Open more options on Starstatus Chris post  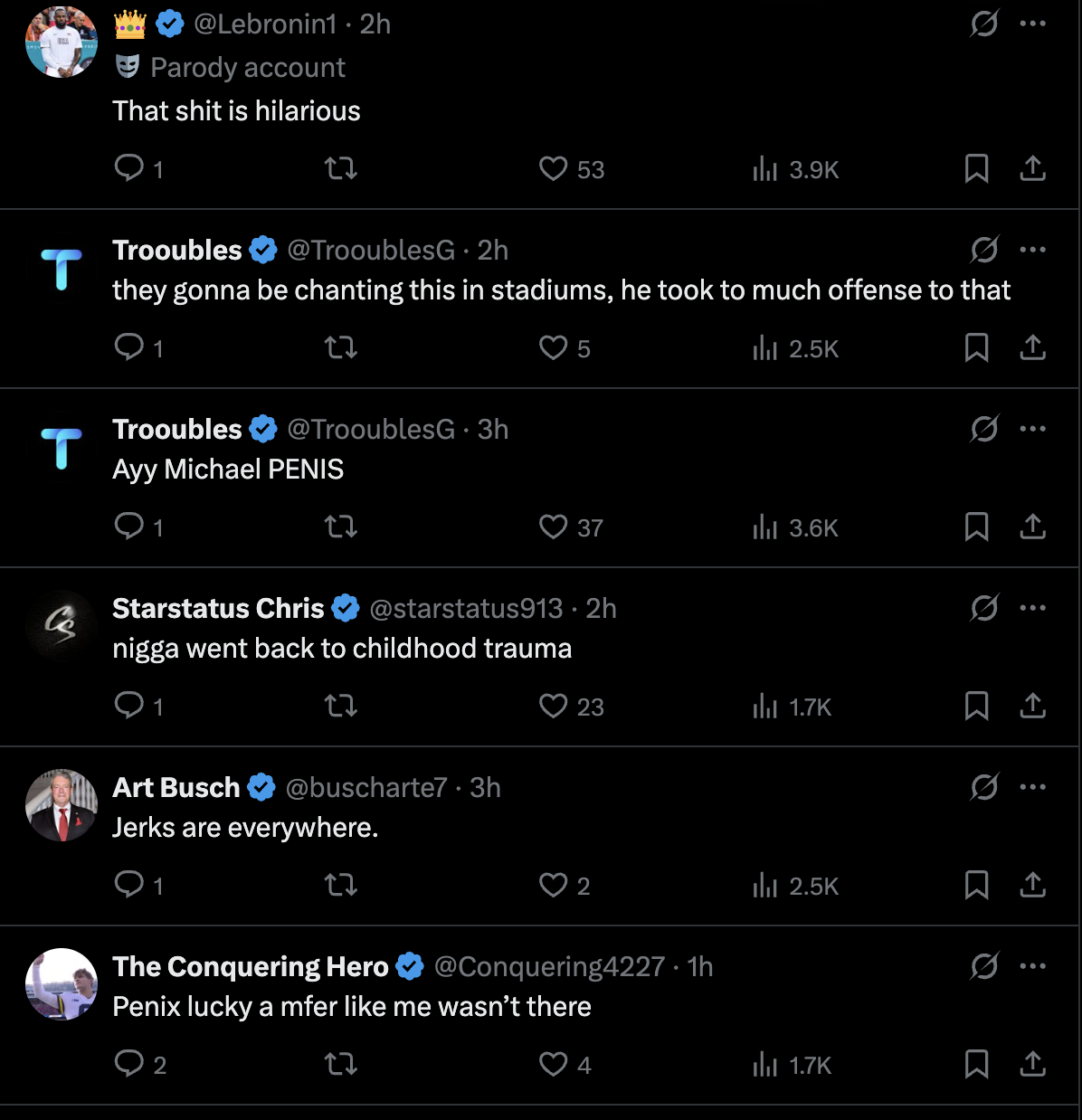click(x=1032, y=608)
